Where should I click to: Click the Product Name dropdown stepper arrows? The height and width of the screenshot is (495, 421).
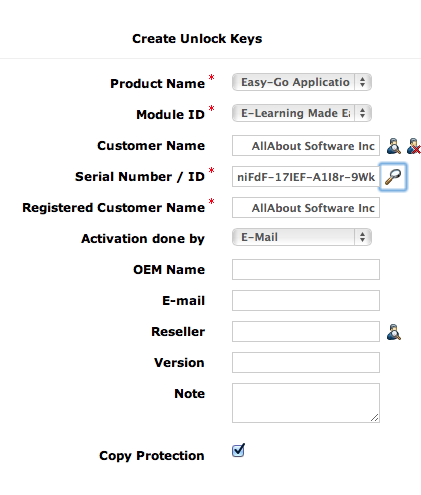tap(363, 82)
